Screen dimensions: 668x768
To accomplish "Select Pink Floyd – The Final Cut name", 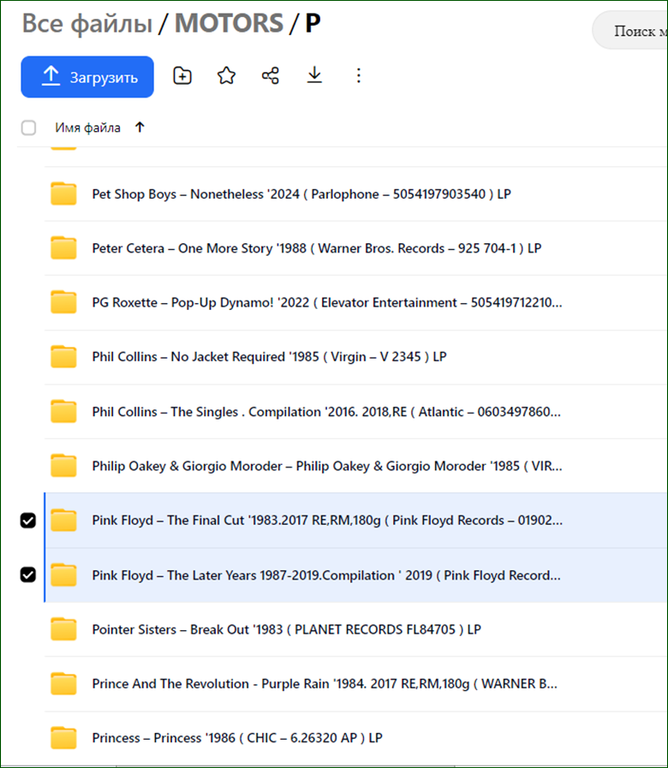I will 327,520.
